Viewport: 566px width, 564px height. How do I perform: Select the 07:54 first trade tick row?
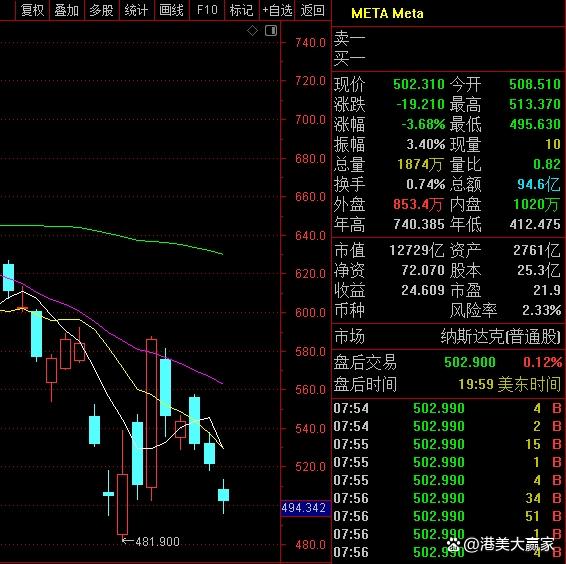tap(448, 408)
